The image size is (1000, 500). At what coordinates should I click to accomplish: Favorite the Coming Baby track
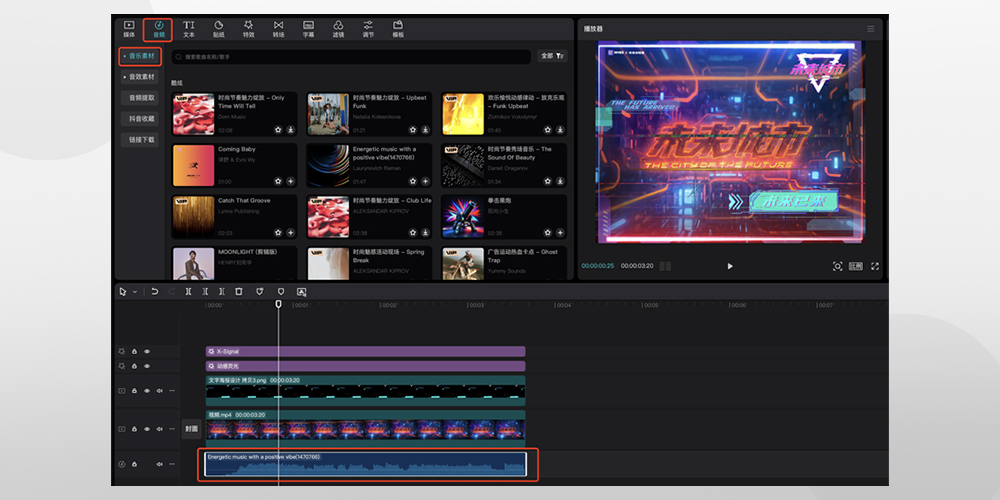[x=278, y=181]
